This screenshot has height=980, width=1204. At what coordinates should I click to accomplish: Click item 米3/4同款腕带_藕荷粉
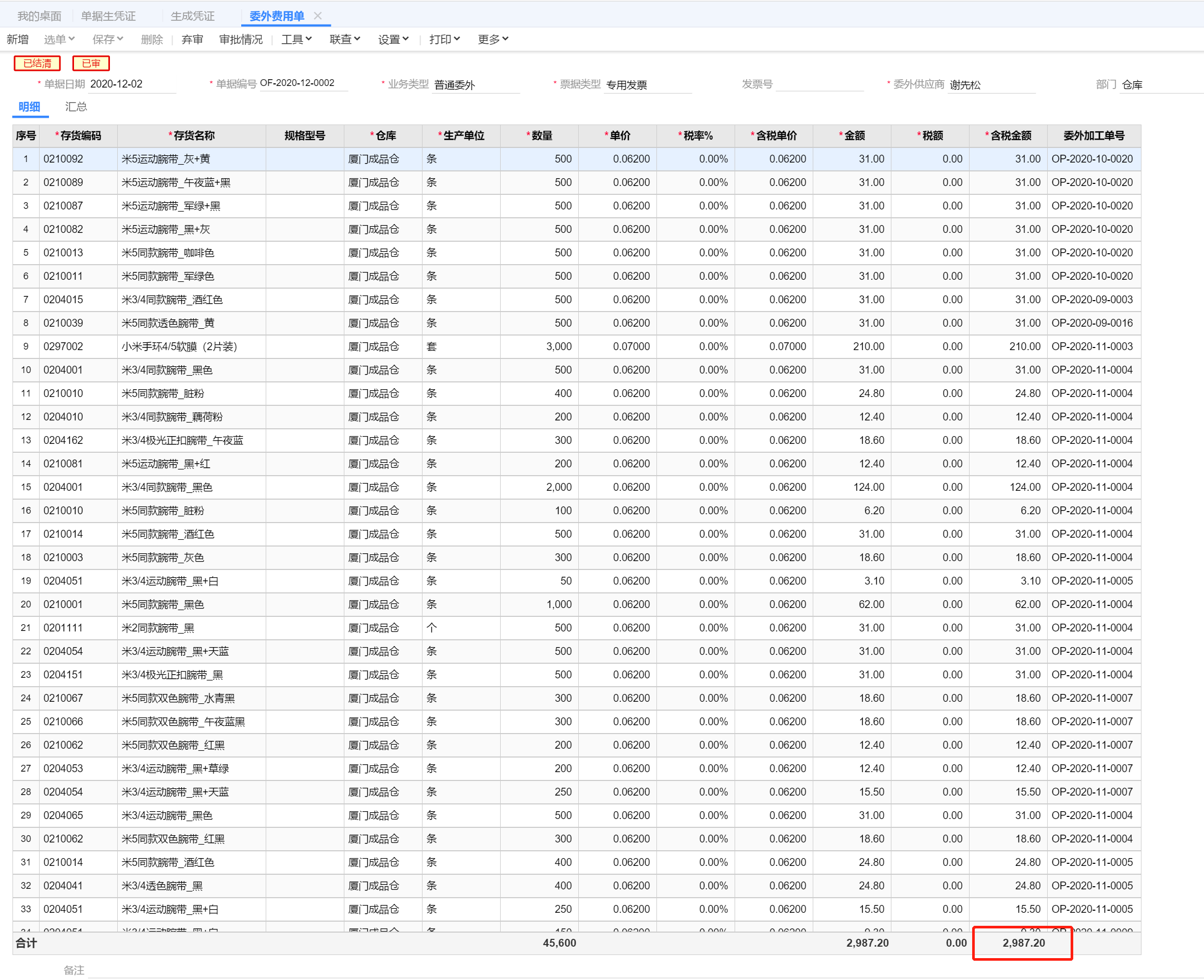coord(172,417)
